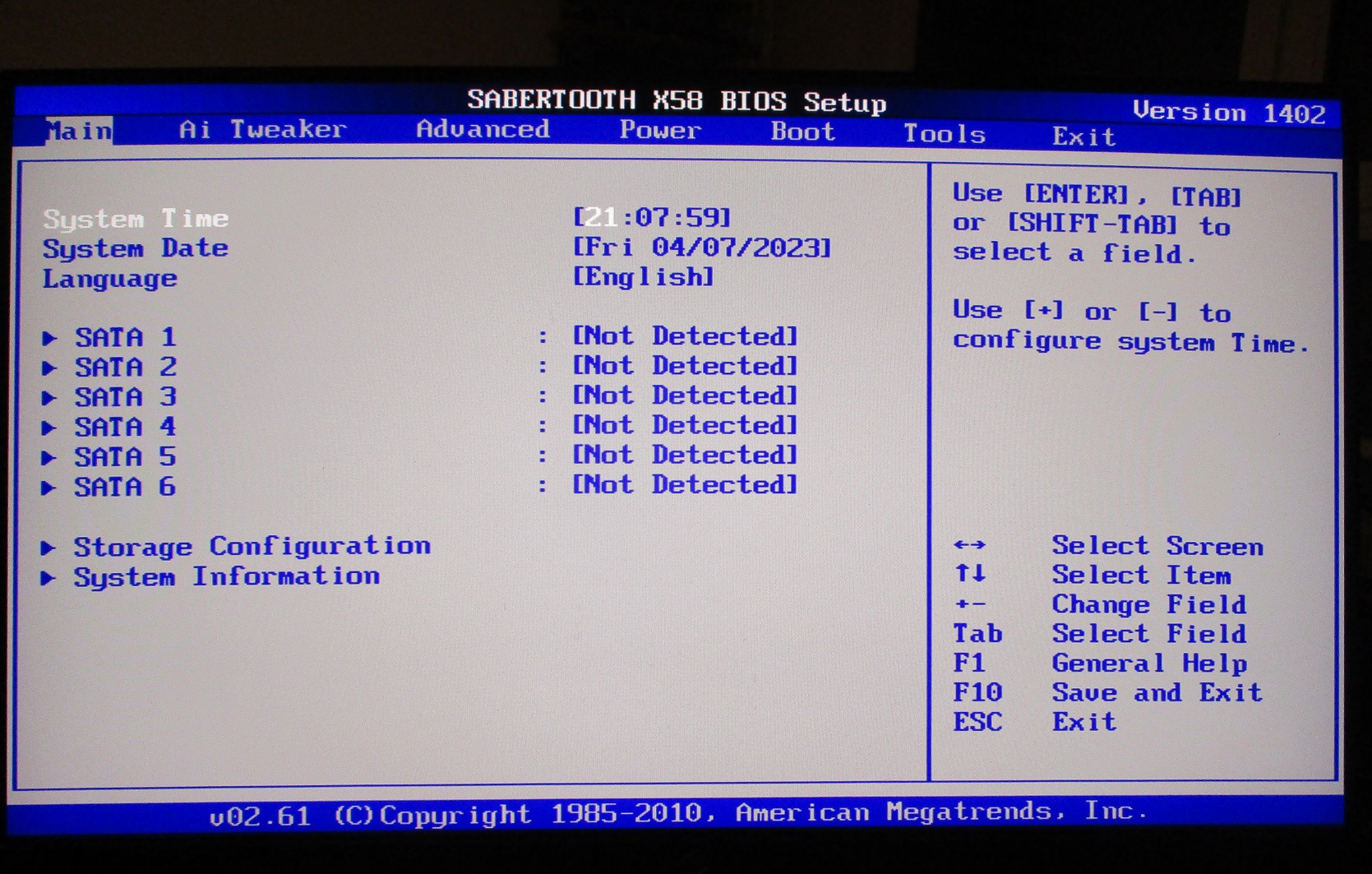Viewport: 1372px width, 874px height.
Task: Go to the Boot tab
Action: click(803, 132)
